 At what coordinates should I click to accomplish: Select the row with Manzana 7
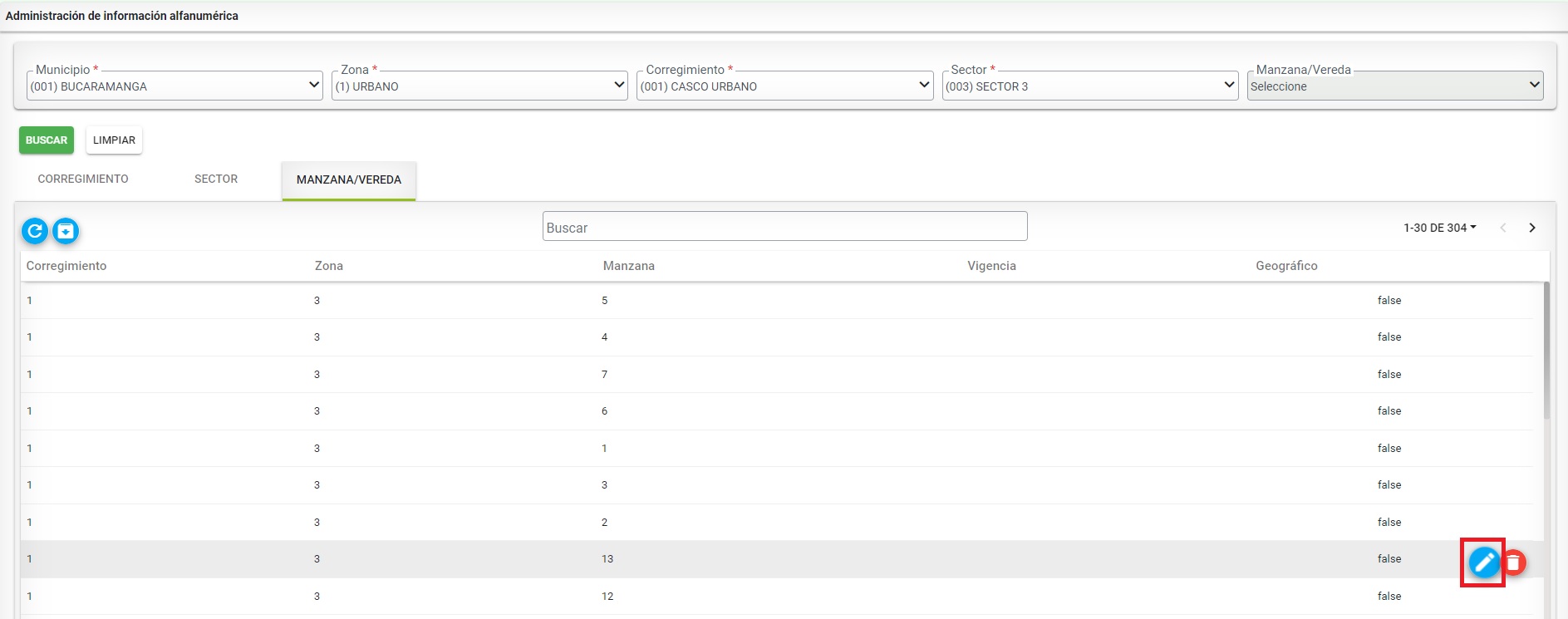tap(777, 375)
